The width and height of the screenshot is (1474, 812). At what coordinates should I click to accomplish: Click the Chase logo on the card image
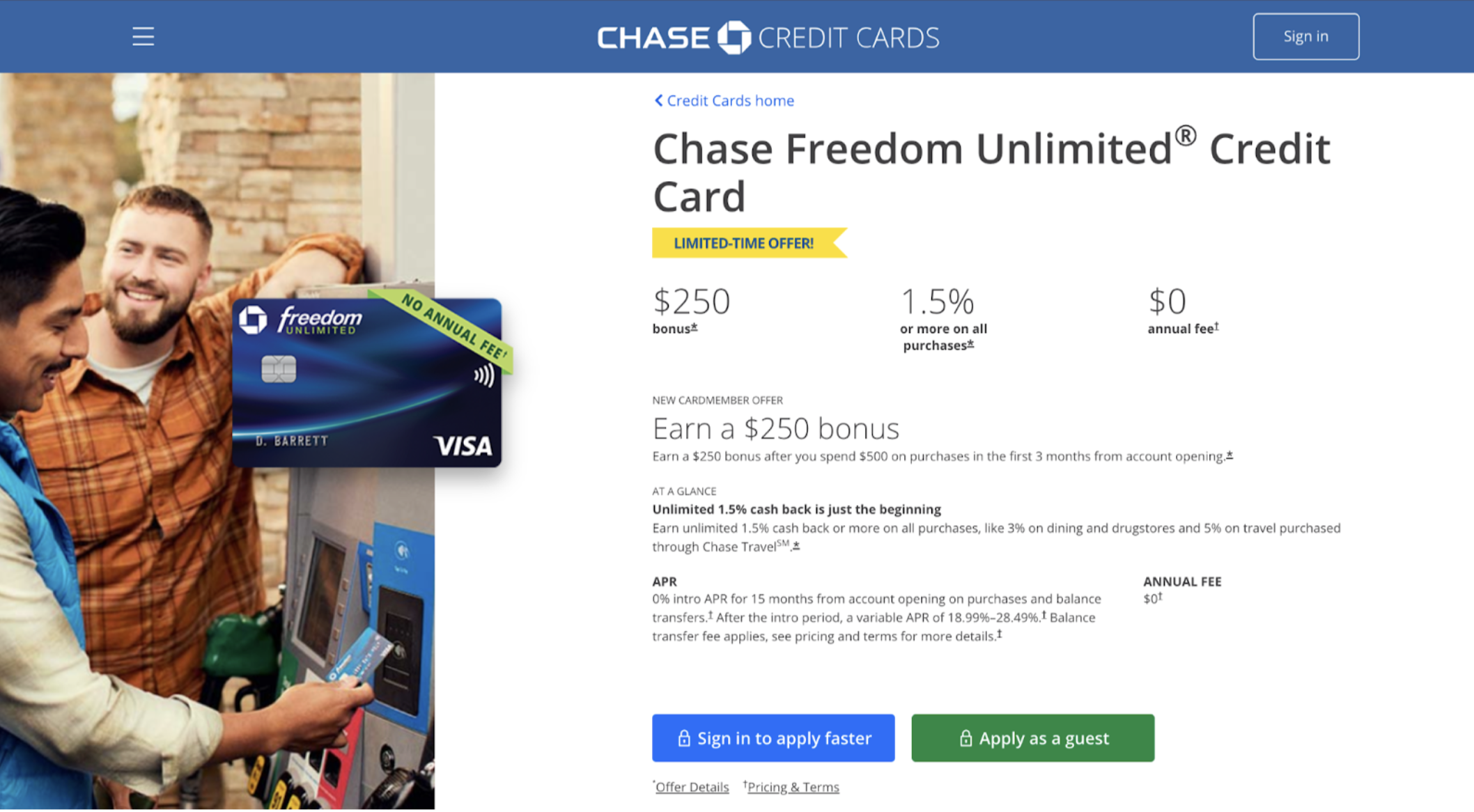[253, 320]
